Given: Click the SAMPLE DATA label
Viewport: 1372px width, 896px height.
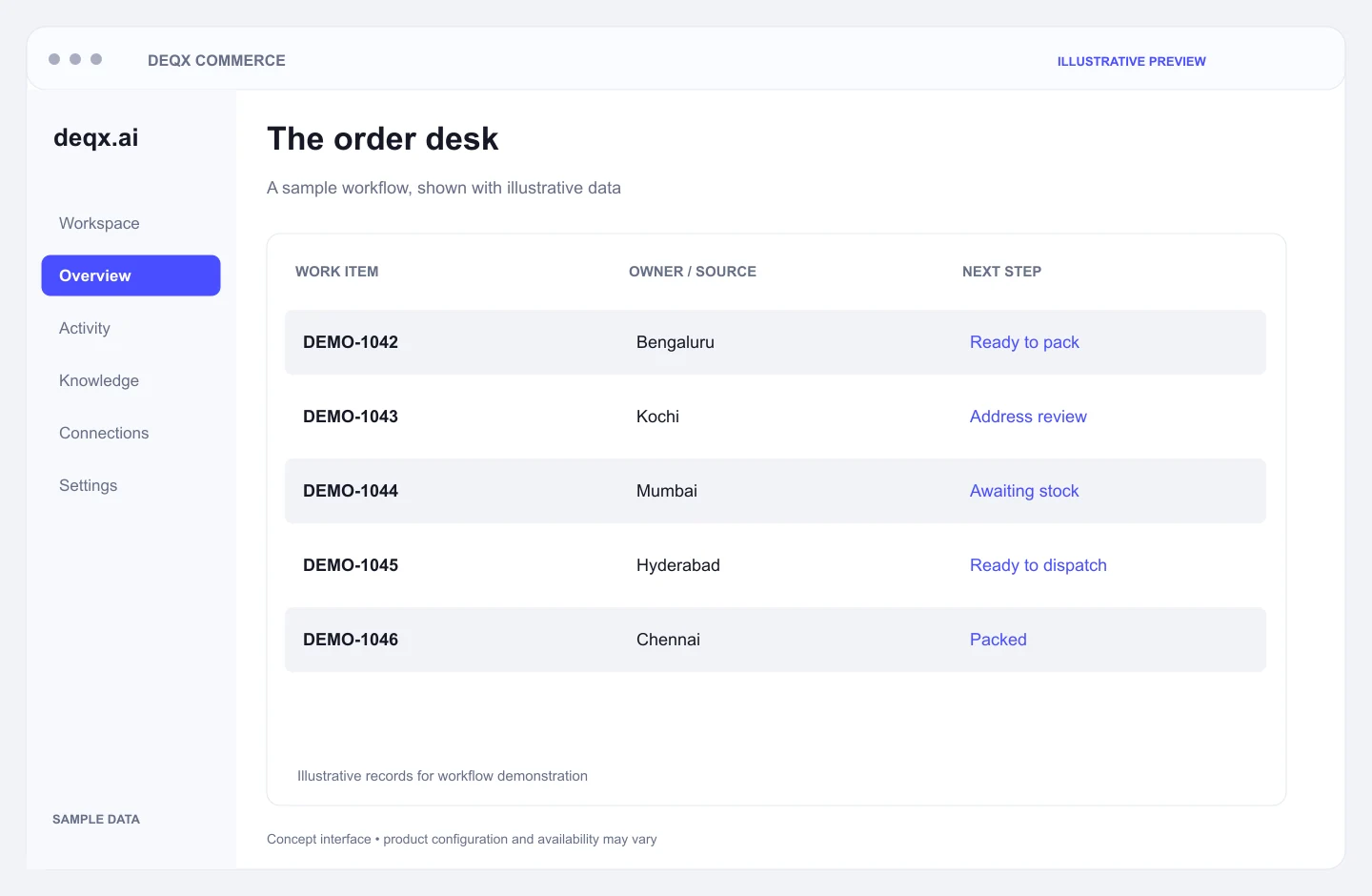Looking at the screenshot, I should pos(96,819).
